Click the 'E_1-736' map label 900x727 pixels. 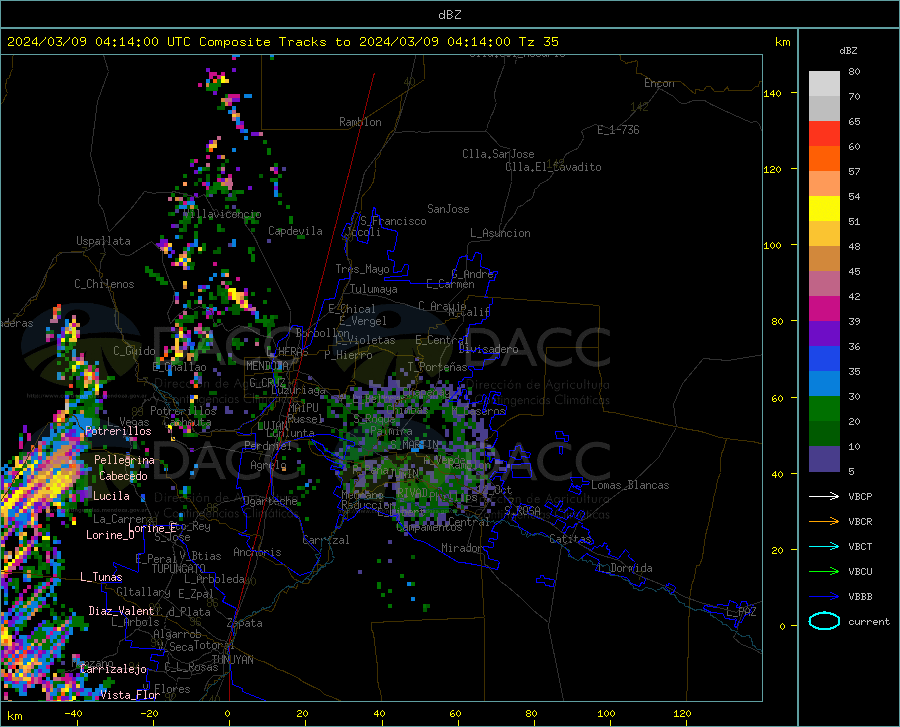click(618, 130)
